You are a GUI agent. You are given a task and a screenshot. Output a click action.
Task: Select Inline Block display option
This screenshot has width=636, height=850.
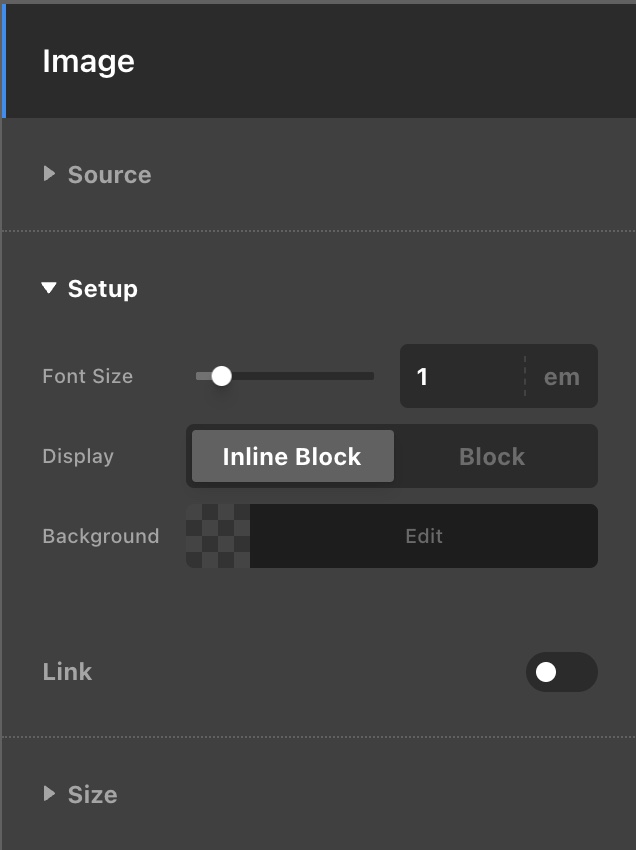pos(292,457)
